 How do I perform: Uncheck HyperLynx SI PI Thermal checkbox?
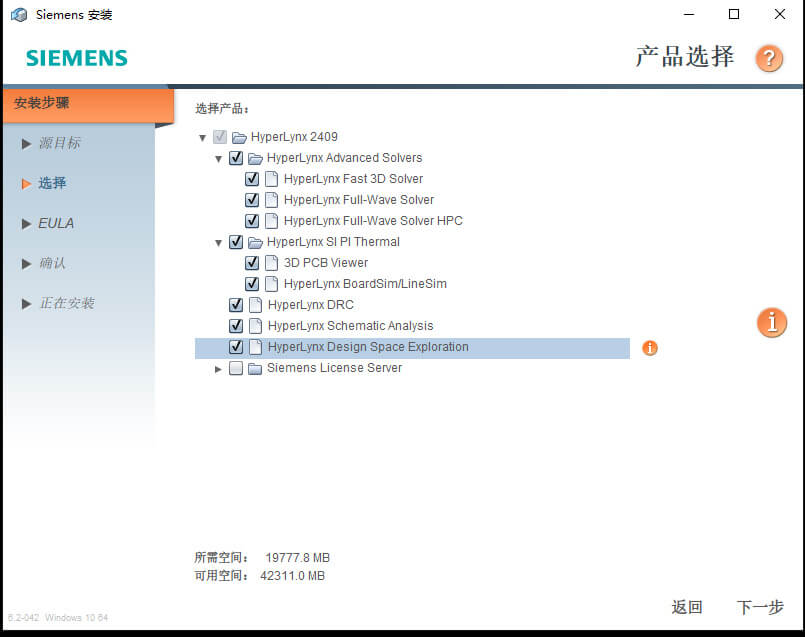pos(236,242)
